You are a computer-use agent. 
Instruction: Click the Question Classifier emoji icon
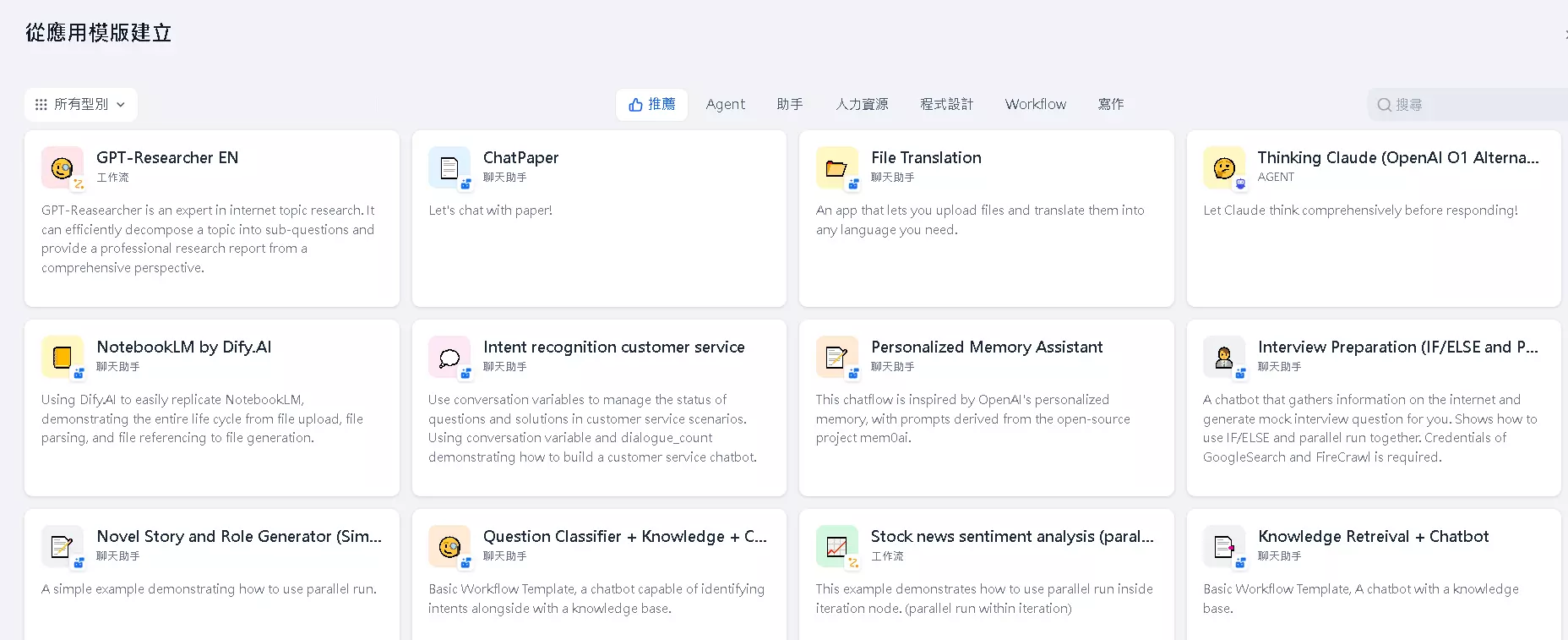(x=449, y=546)
